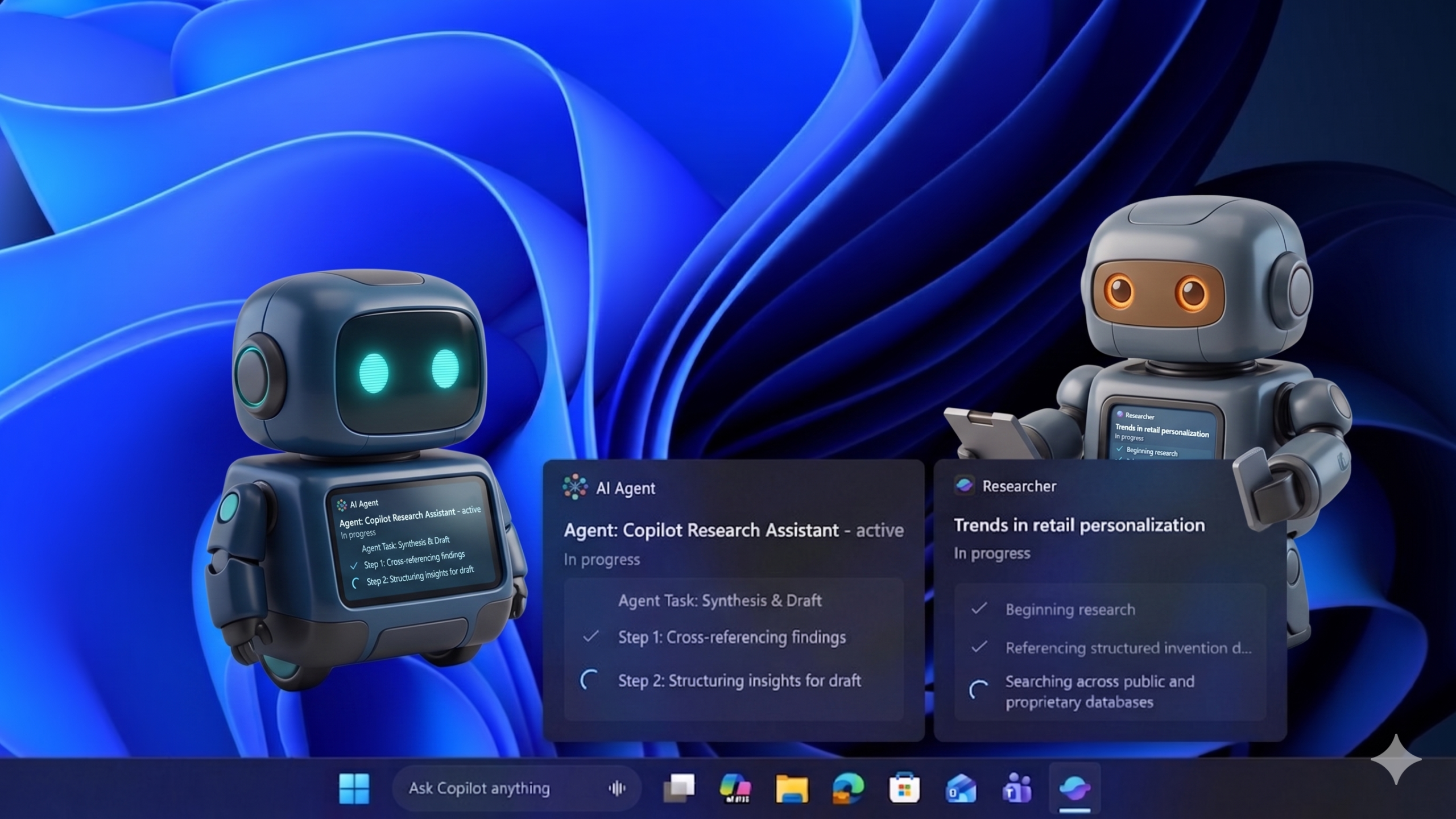
Task: Select Step 1: Cross-referencing findings
Action: pos(732,638)
